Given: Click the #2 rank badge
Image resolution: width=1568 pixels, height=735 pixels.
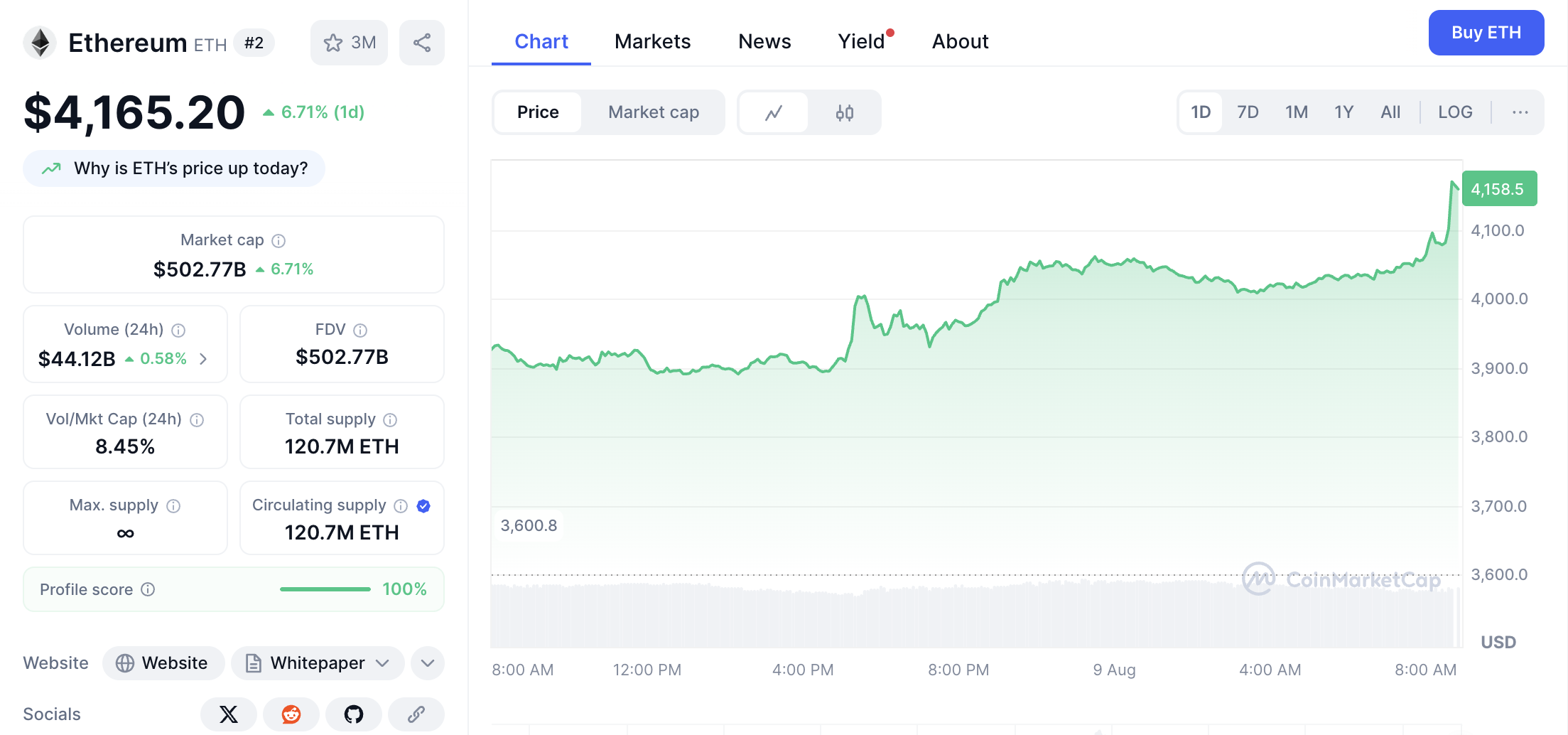Looking at the screenshot, I should [254, 43].
